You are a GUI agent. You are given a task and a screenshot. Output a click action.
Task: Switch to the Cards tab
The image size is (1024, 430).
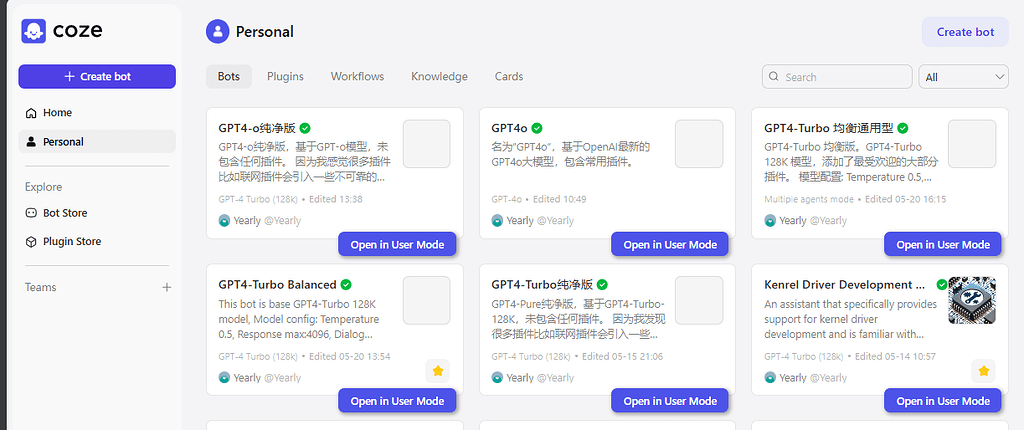click(x=509, y=76)
